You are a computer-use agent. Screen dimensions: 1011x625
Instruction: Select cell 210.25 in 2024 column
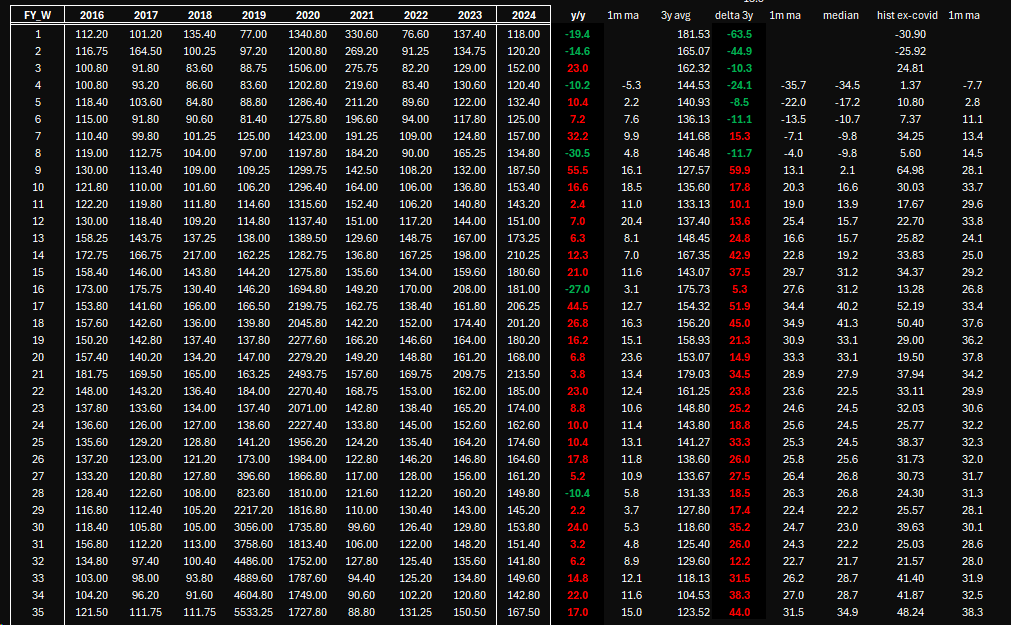pyautogui.click(x=524, y=255)
